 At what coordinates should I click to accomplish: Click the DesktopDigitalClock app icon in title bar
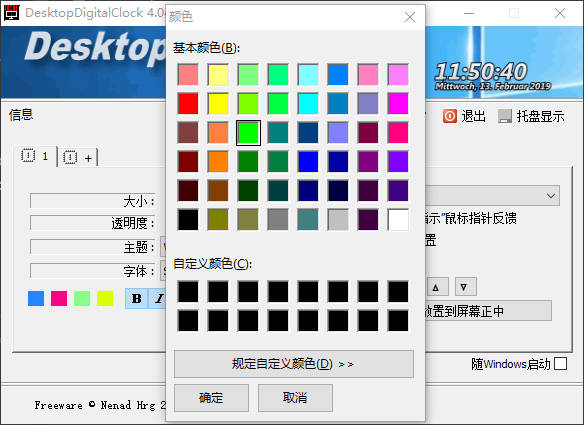[12, 13]
